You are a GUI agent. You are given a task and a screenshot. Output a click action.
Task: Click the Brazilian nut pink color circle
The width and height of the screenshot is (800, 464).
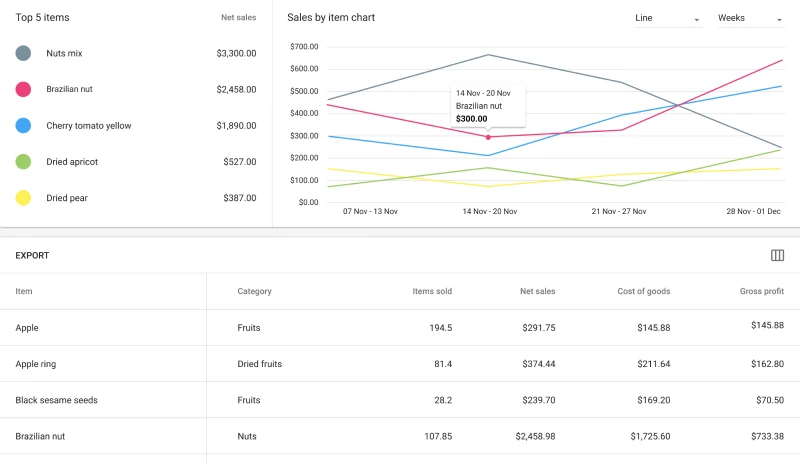click(x=23, y=89)
